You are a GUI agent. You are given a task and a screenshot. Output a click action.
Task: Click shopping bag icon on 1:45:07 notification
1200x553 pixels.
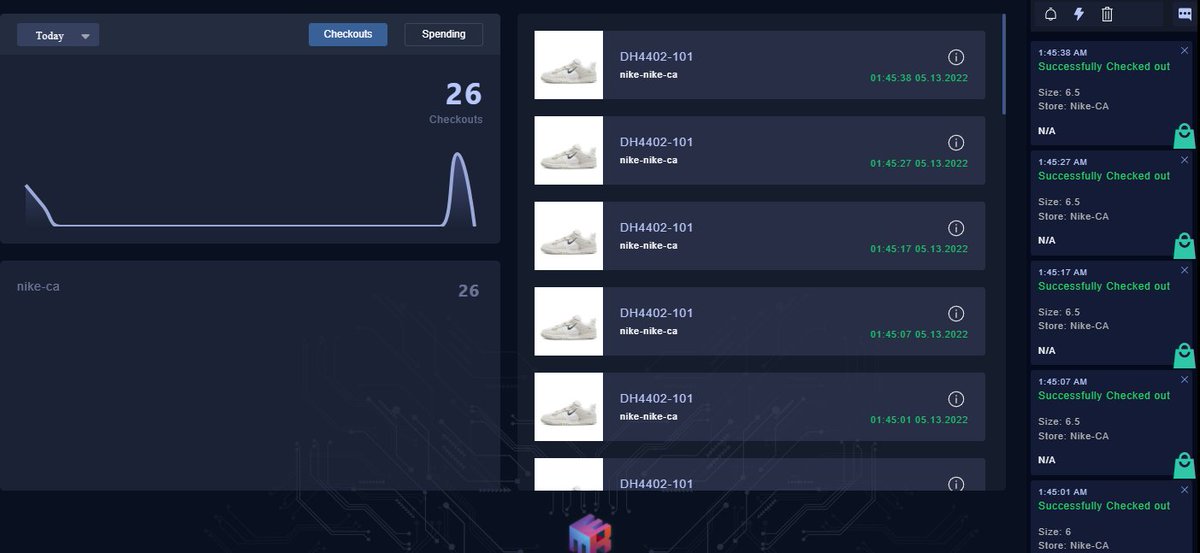click(1184, 465)
